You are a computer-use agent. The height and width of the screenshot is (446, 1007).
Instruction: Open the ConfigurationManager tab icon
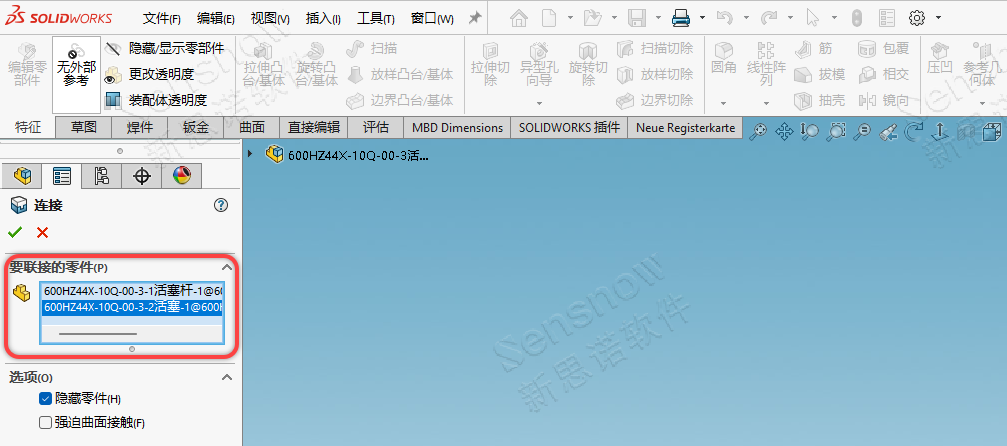pyautogui.click(x=101, y=176)
